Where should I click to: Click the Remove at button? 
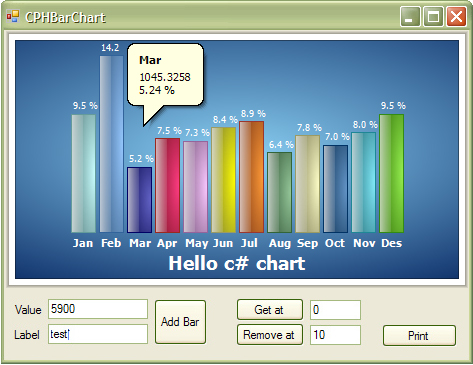point(270,335)
